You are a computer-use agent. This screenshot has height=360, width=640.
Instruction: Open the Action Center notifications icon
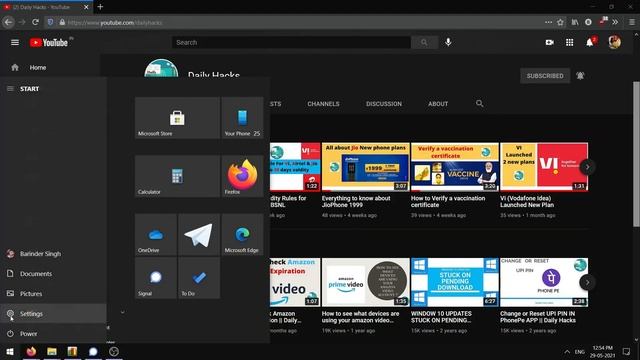click(x=626, y=351)
